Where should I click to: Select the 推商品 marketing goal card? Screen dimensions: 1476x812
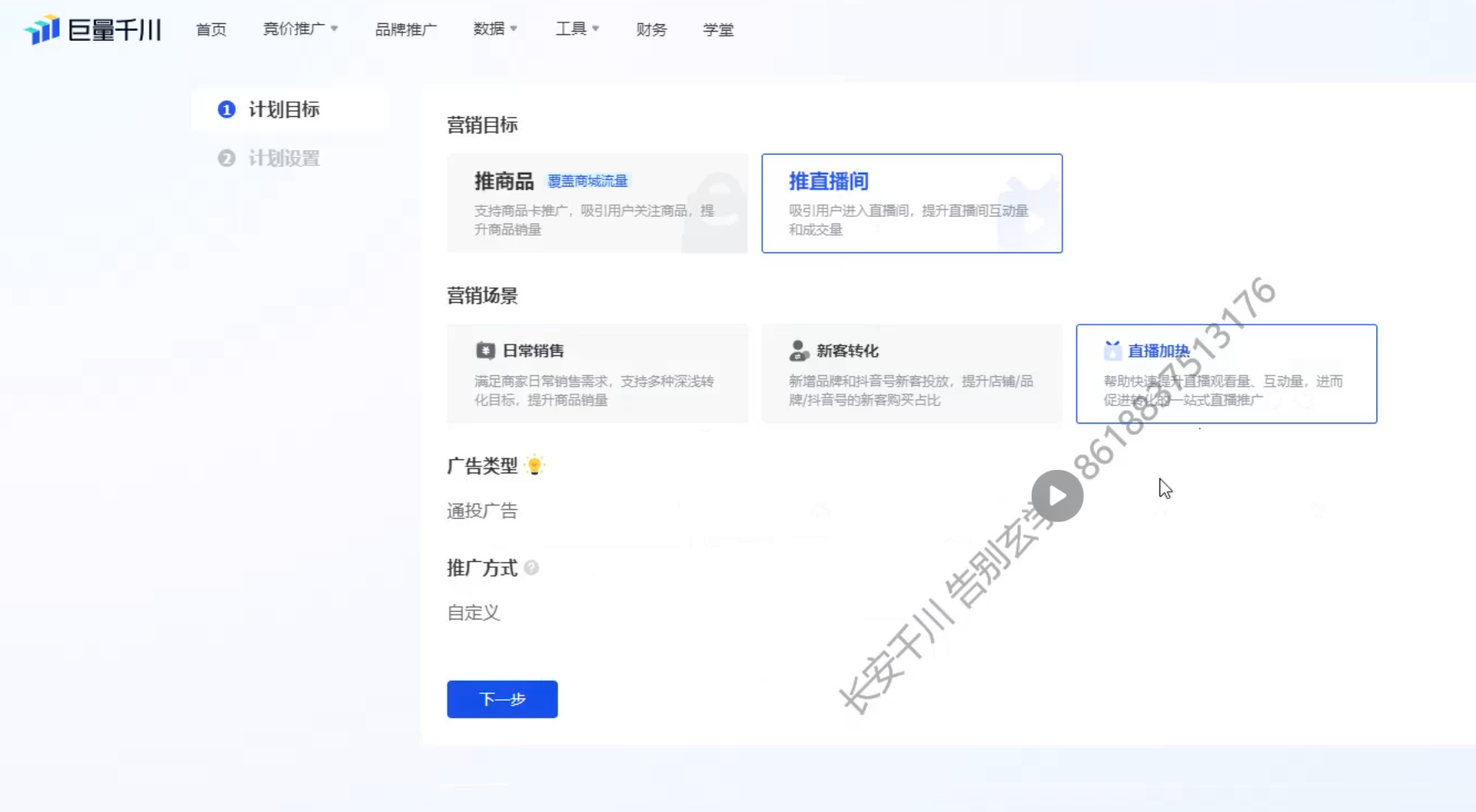coord(597,203)
